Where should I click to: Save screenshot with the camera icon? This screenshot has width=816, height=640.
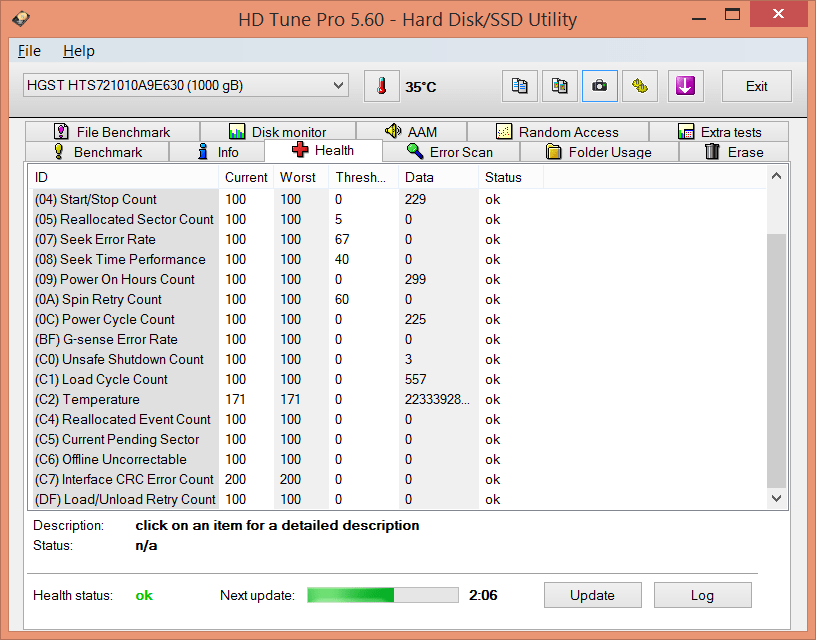tap(600, 86)
